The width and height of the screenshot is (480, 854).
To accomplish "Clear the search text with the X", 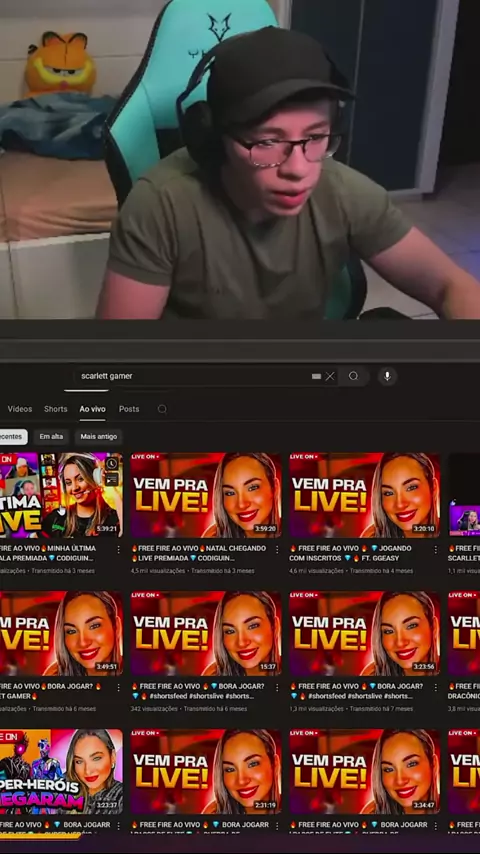I will point(330,376).
